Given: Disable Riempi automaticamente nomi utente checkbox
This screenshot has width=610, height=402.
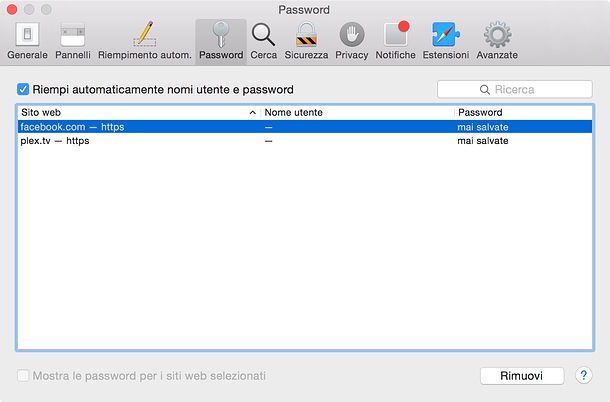Looking at the screenshot, I should tap(23, 89).
